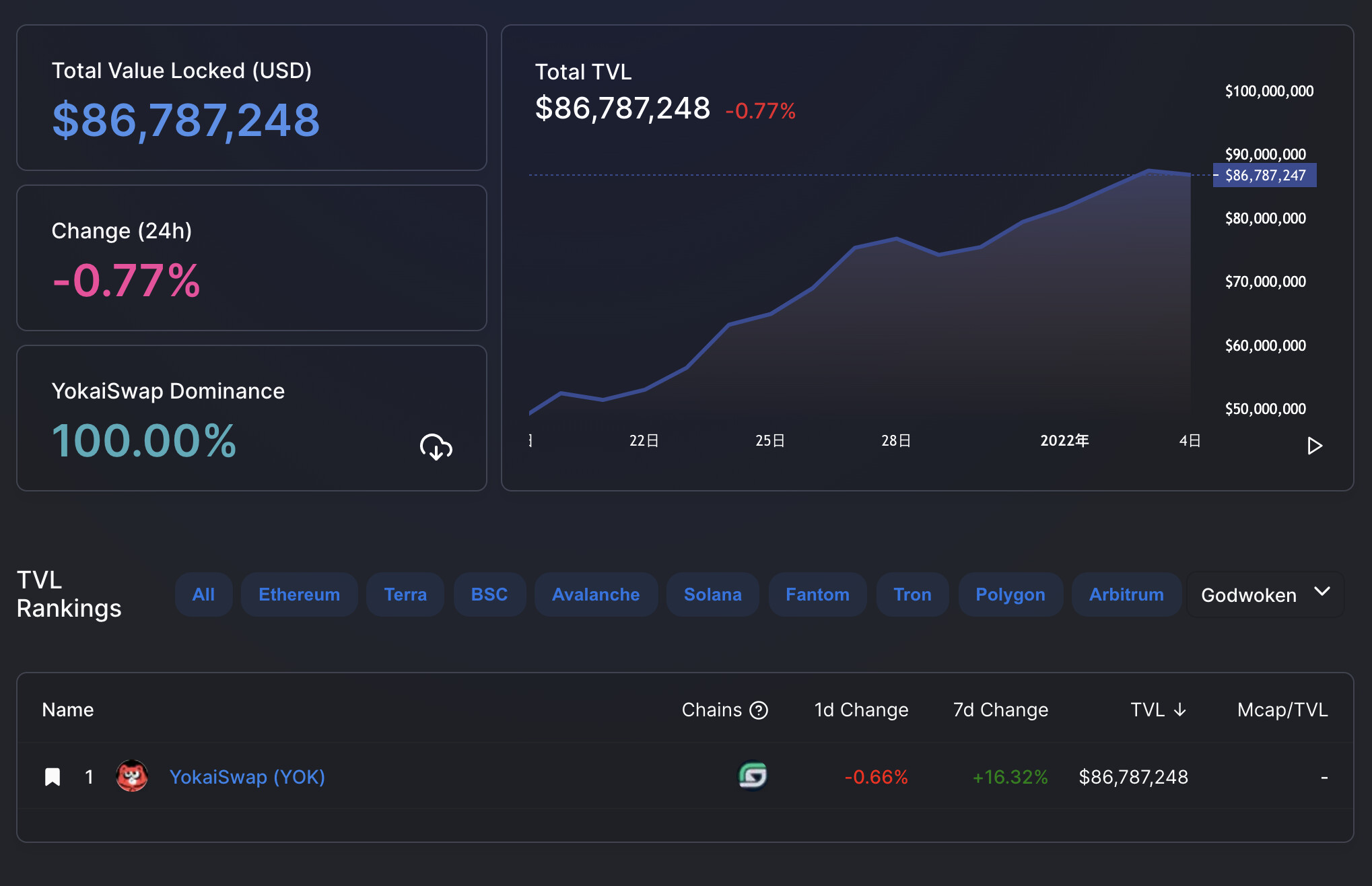
Task: Sort by TVL using the down arrow
Action: [1179, 710]
